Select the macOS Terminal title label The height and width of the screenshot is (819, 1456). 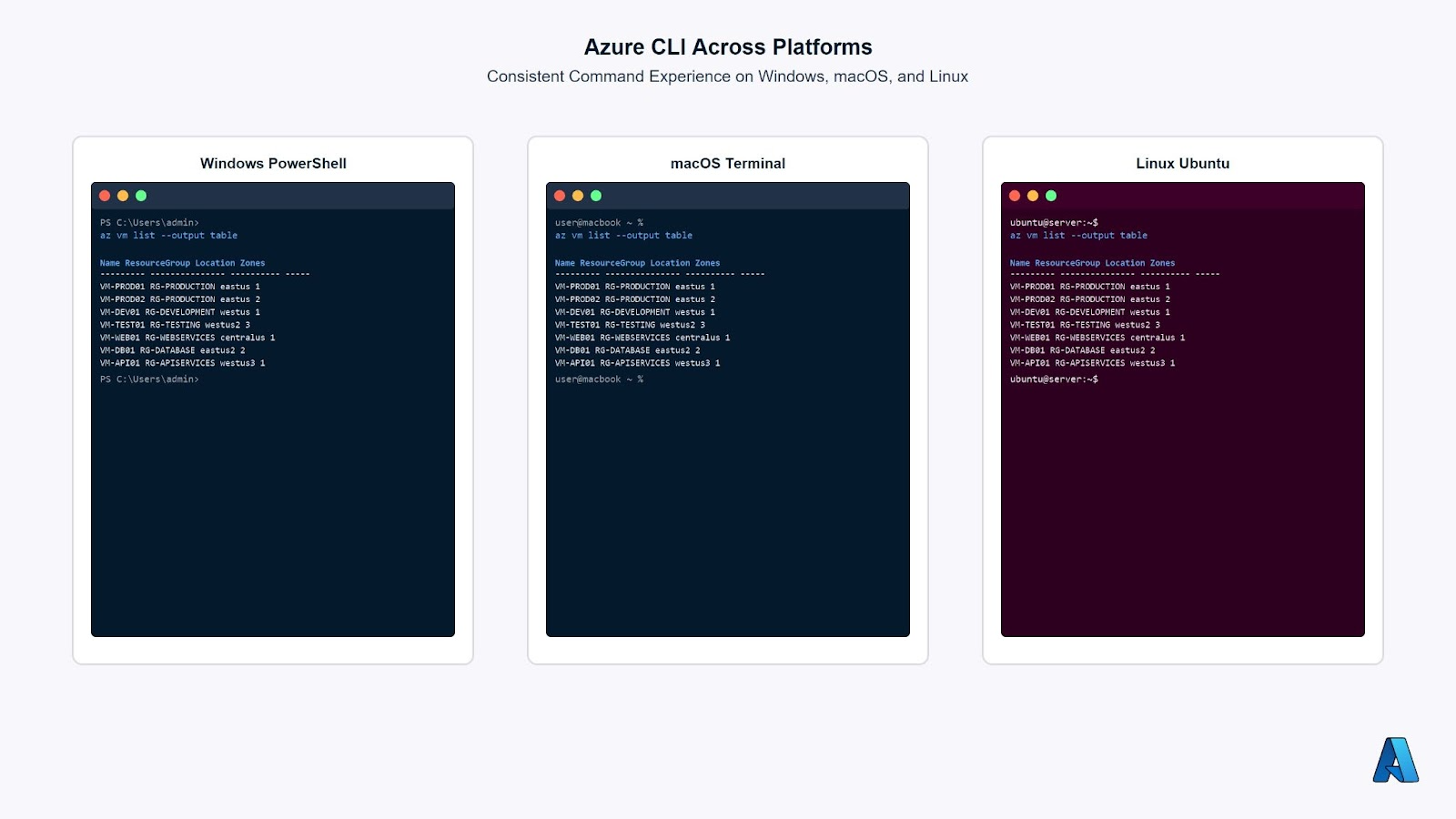click(727, 164)
